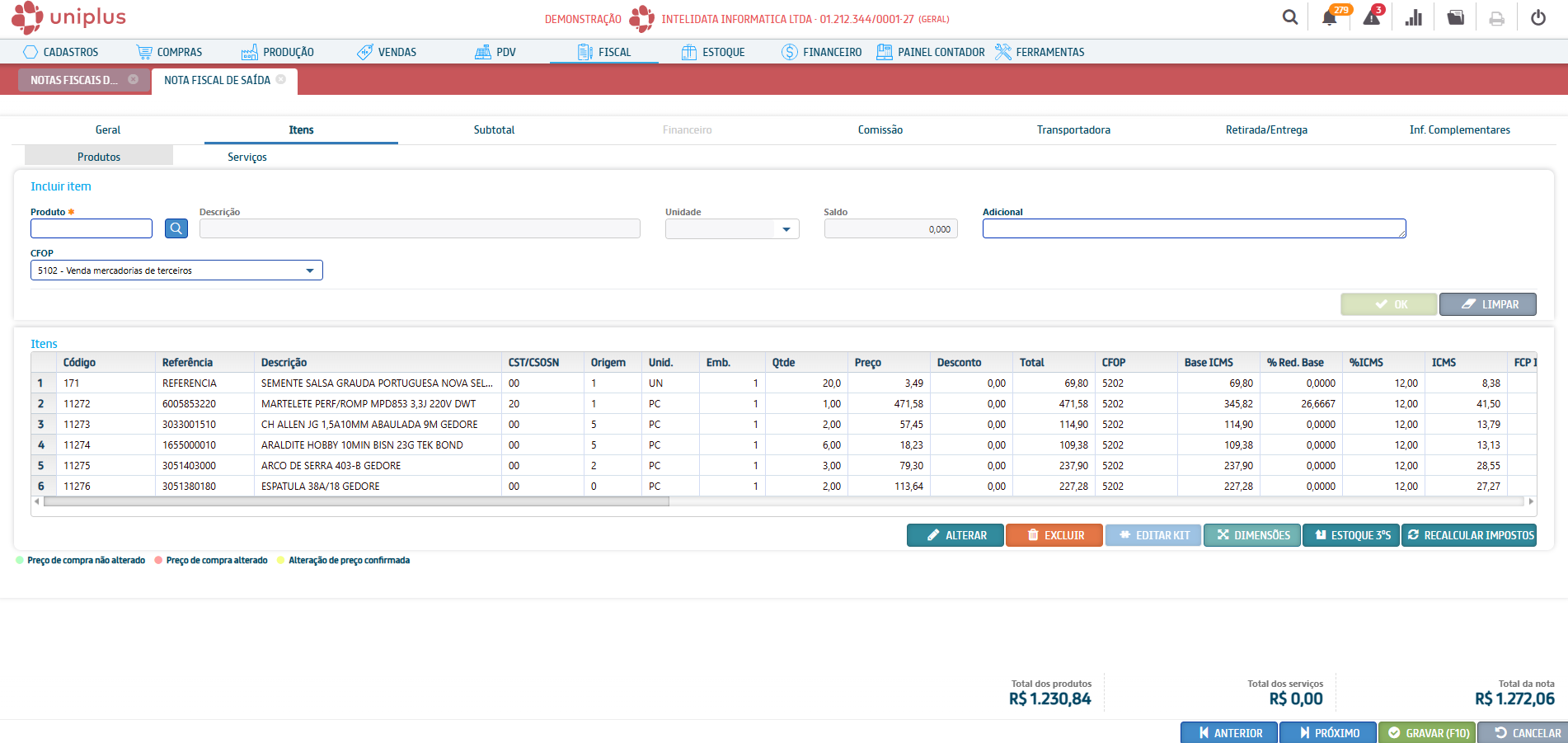The width and height of the screenshot is (1568, 743).
Task: Click the Preço column header
Action: tap(889, 362)
